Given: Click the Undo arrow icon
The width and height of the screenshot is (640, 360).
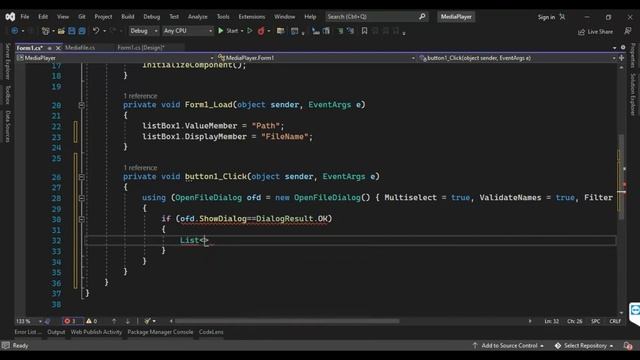Looking at the screenshot, I should point(96,31).
